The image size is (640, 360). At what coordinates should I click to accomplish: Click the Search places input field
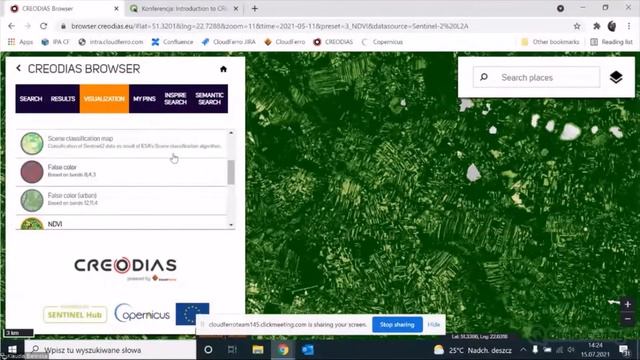click(x=536, y=77)
